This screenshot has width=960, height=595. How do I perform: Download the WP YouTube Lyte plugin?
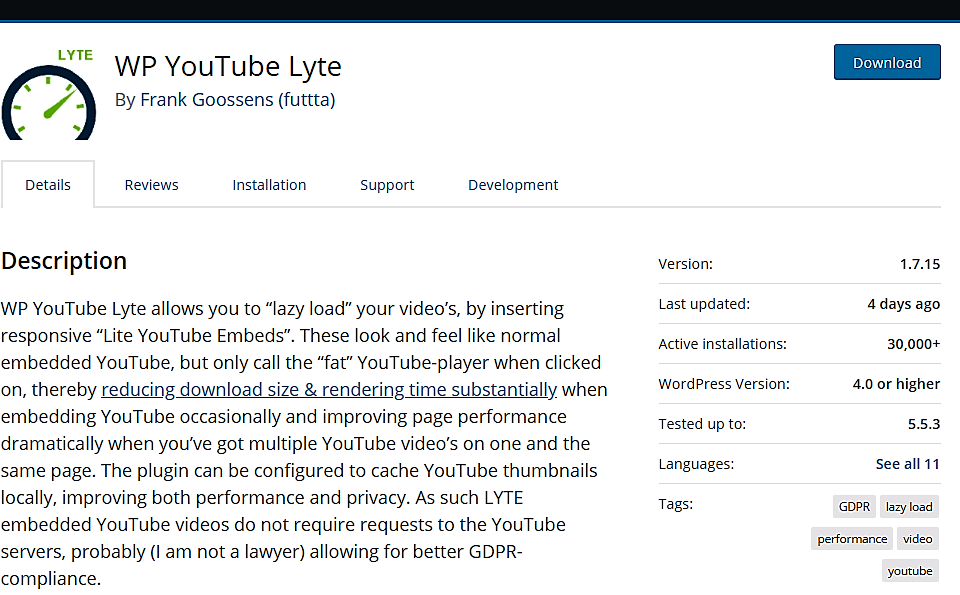[887, 62]
